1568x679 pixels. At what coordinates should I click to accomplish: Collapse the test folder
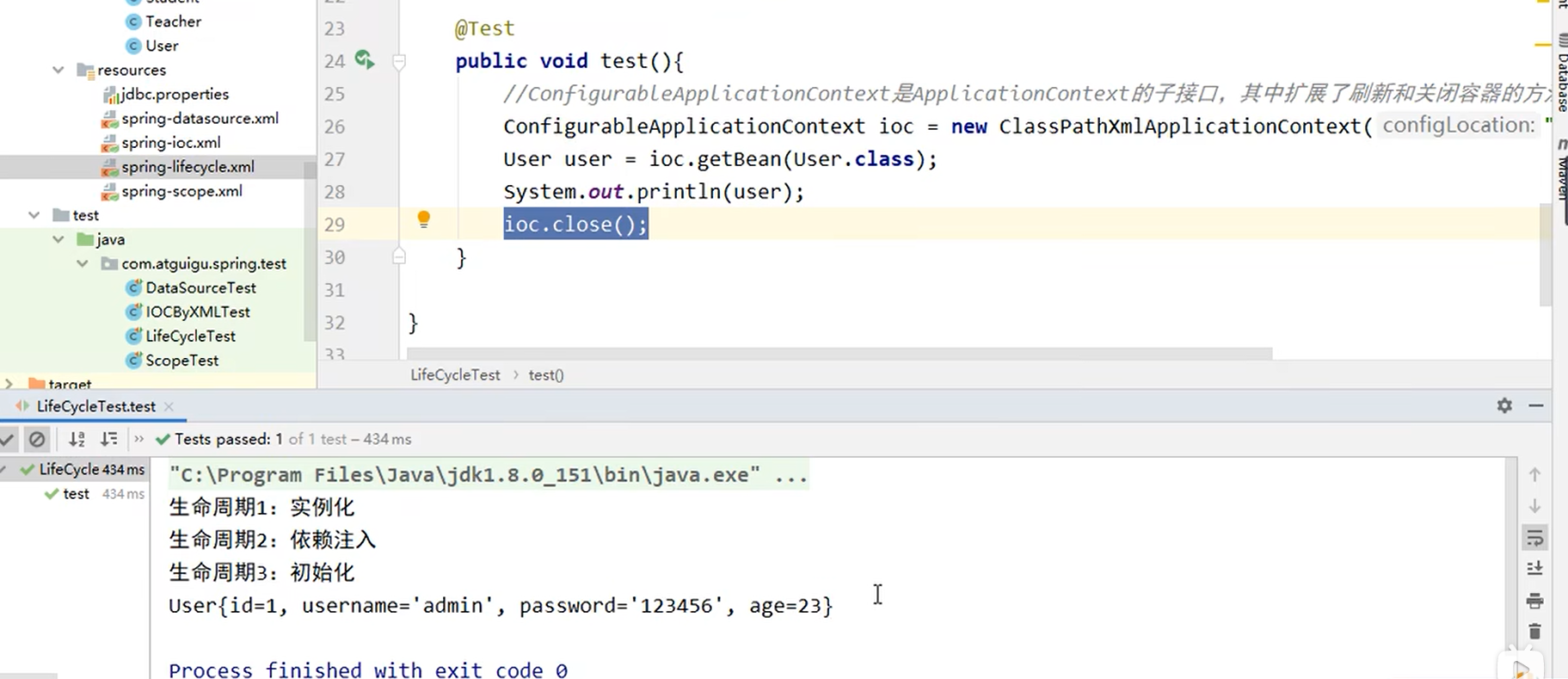(34, 215)
